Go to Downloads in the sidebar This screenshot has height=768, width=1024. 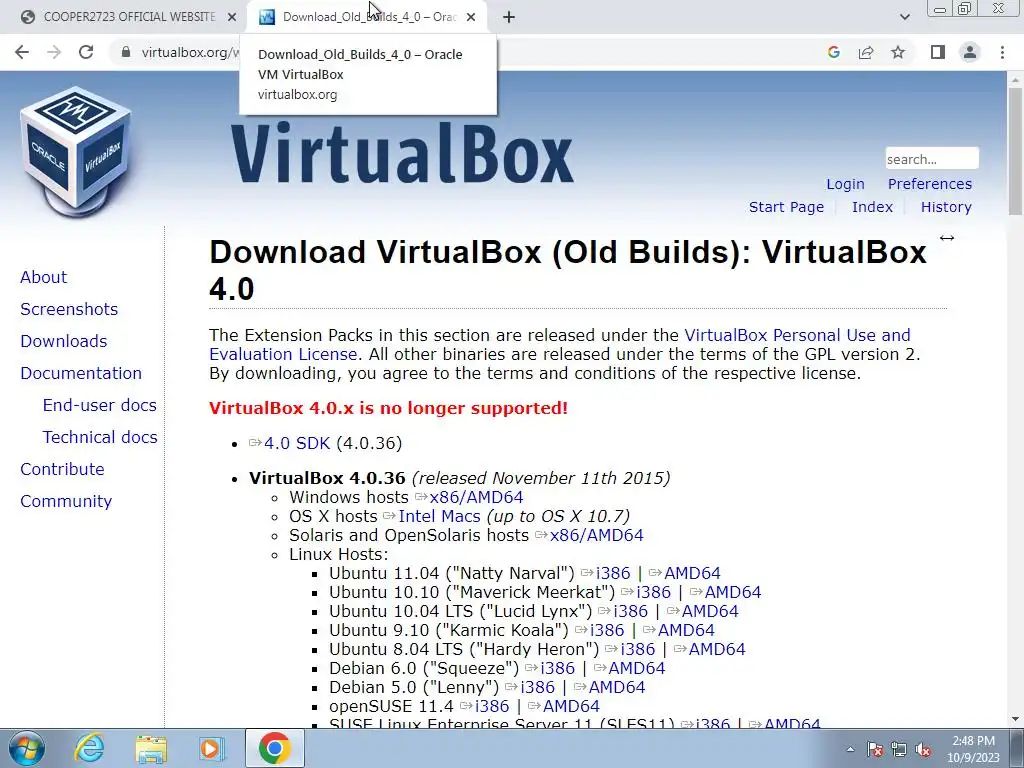tap(63, 341)
